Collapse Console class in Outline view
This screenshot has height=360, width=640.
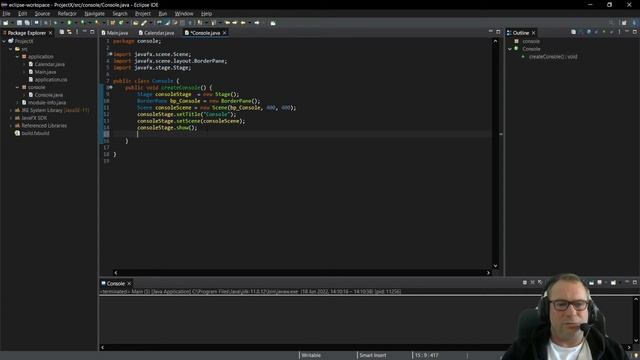point(510,49)
